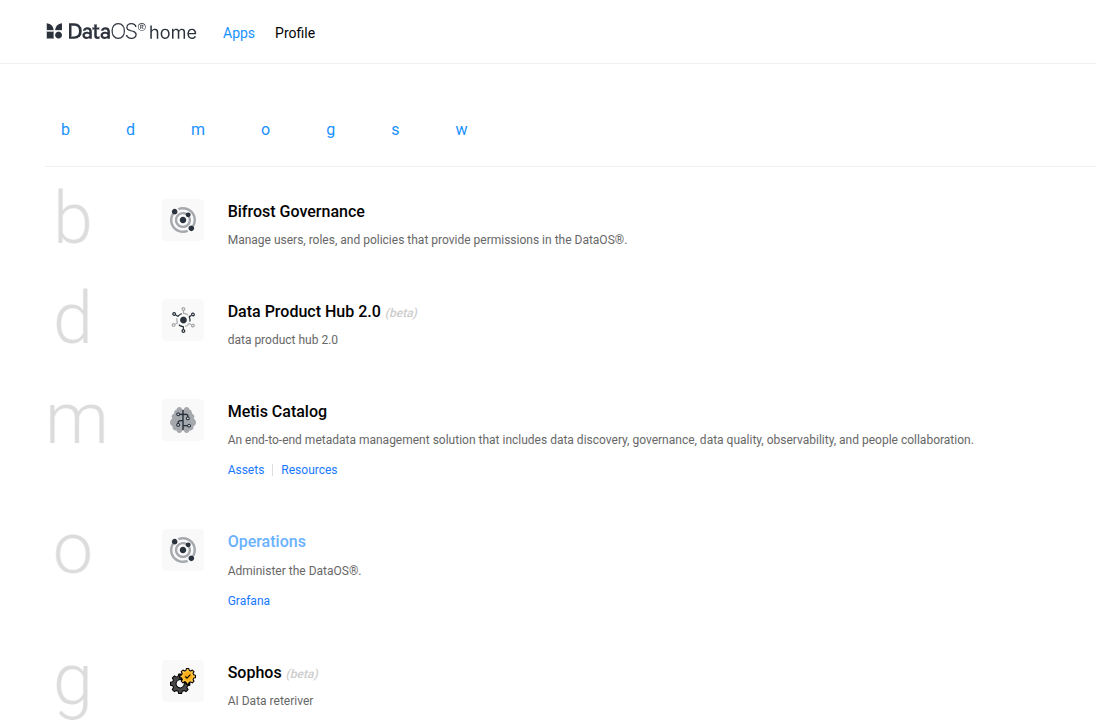Screen dimensions: 1096x723
Task: Launch the Sophos gear icon
Action: [x=183, y=680]
